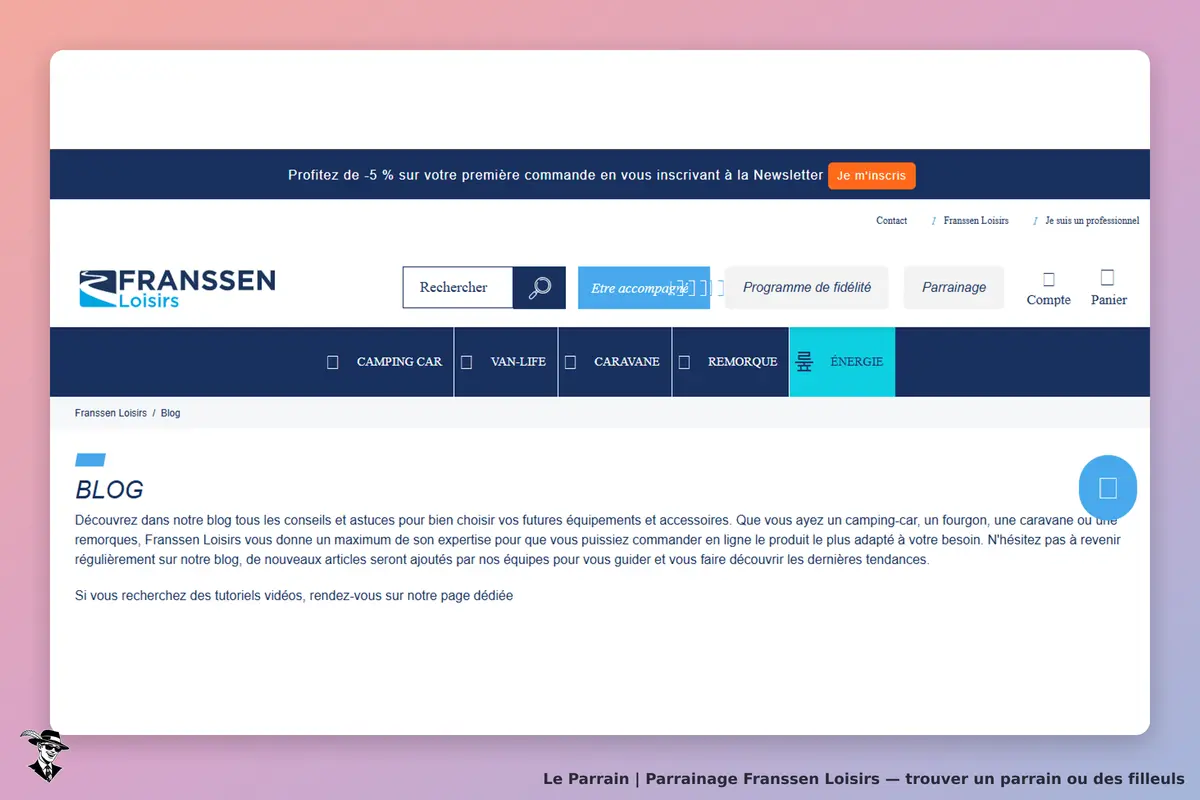Open the Compte account icon

click(1048, 288)
